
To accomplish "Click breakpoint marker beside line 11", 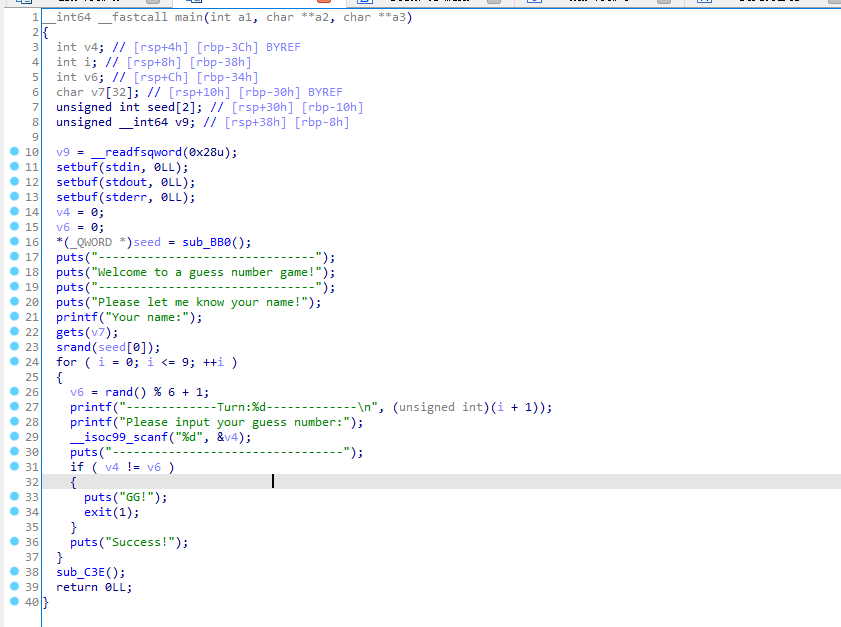I will 14,167.
